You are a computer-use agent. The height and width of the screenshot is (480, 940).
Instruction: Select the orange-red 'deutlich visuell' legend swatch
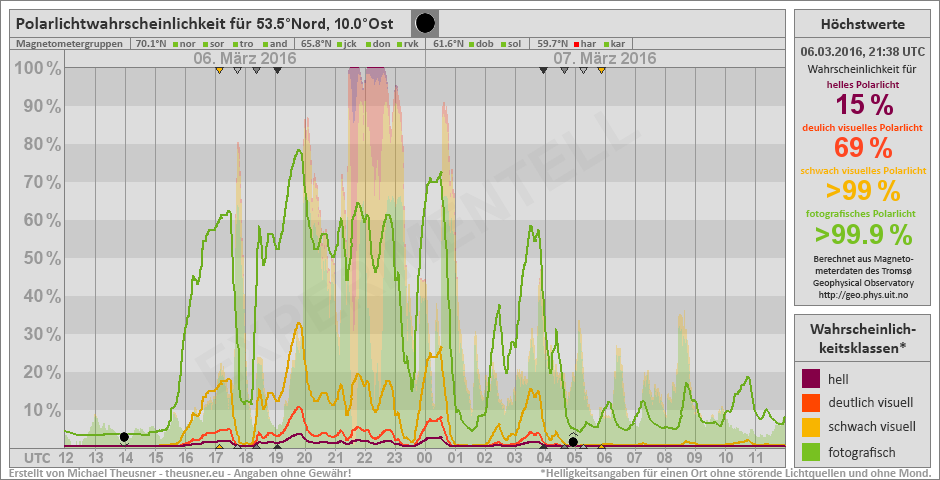(812, 403)
